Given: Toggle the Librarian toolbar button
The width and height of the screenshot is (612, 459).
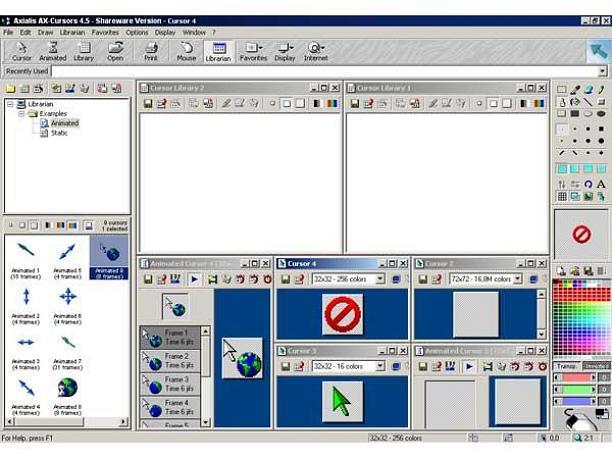Looking at the screenshot, I should point(218,52).
